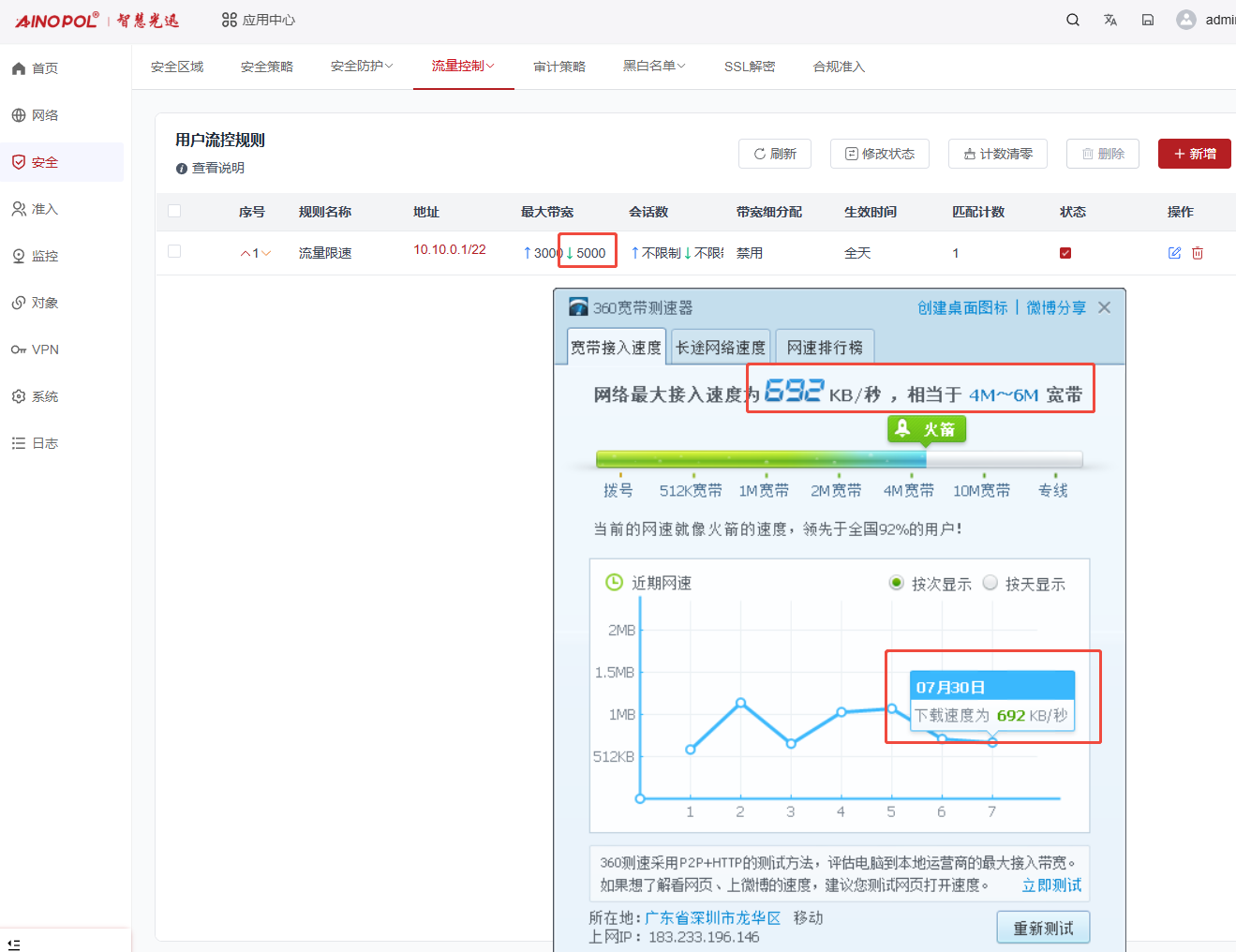Switch to the 合规准入 tab

click(839, 67)
